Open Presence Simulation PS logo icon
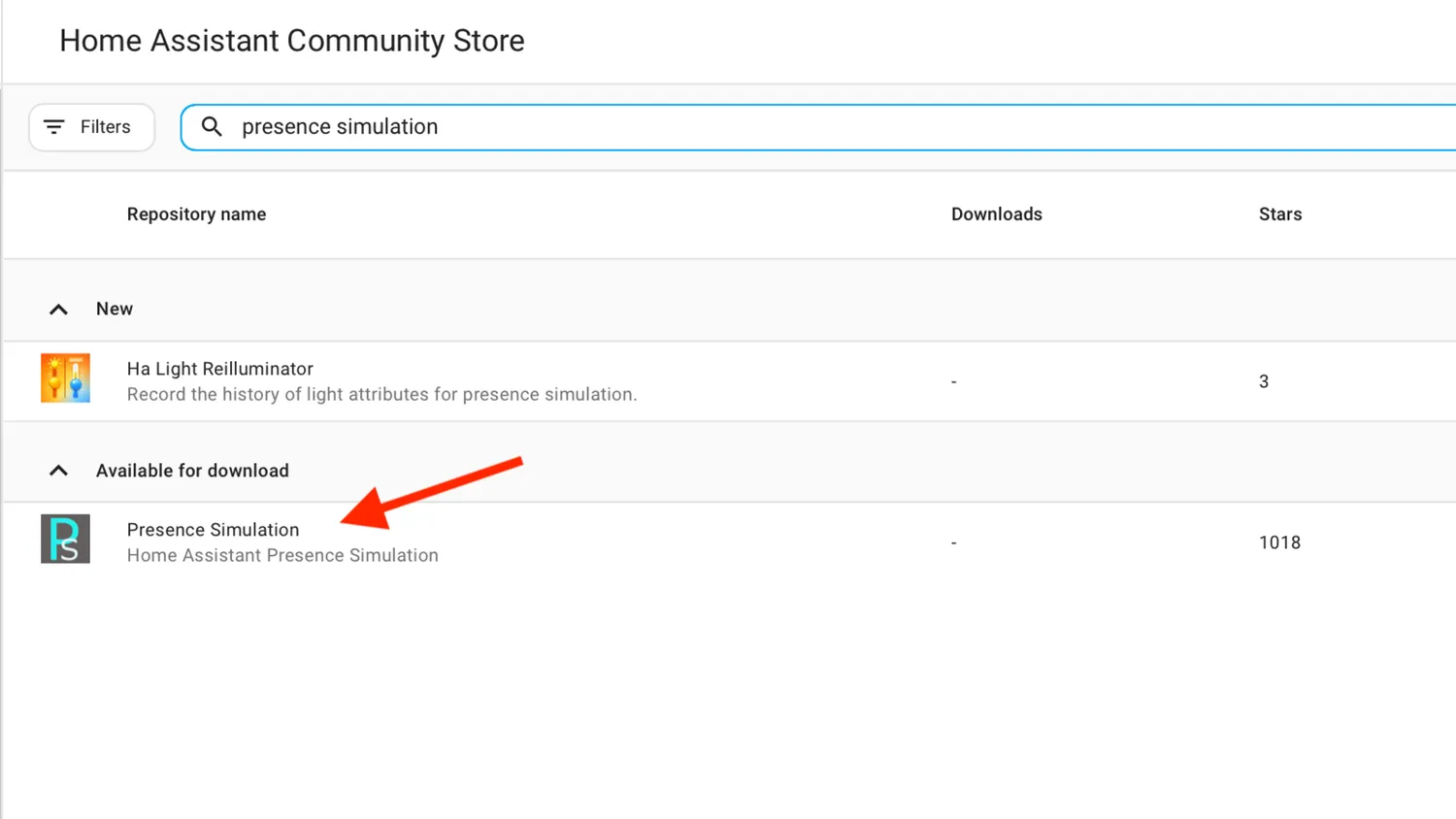Image resolution: width=1456 pixels, height=819 pixels. coord(65,539)
